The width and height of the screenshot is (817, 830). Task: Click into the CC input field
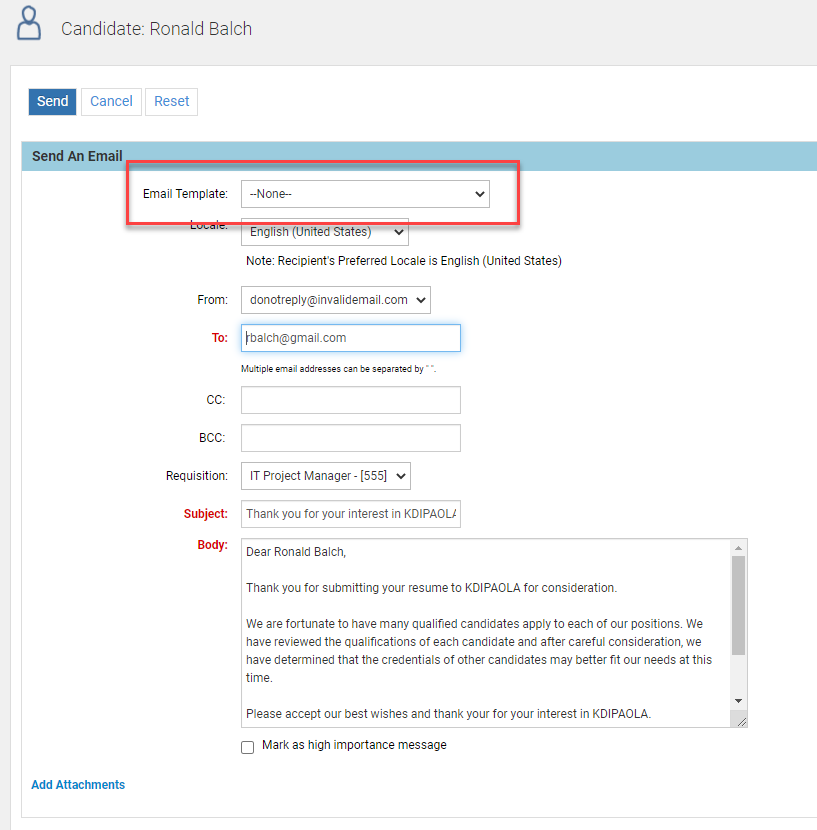pos(350,400)
